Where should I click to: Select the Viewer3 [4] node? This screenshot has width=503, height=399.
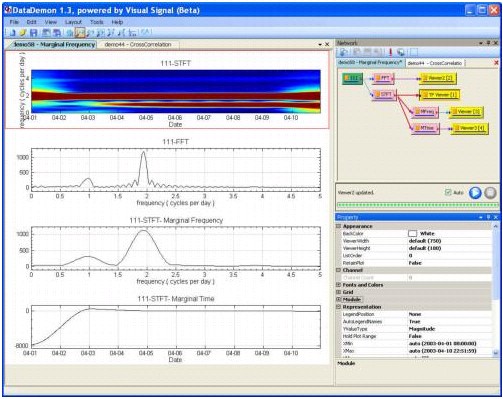(469, 128)
